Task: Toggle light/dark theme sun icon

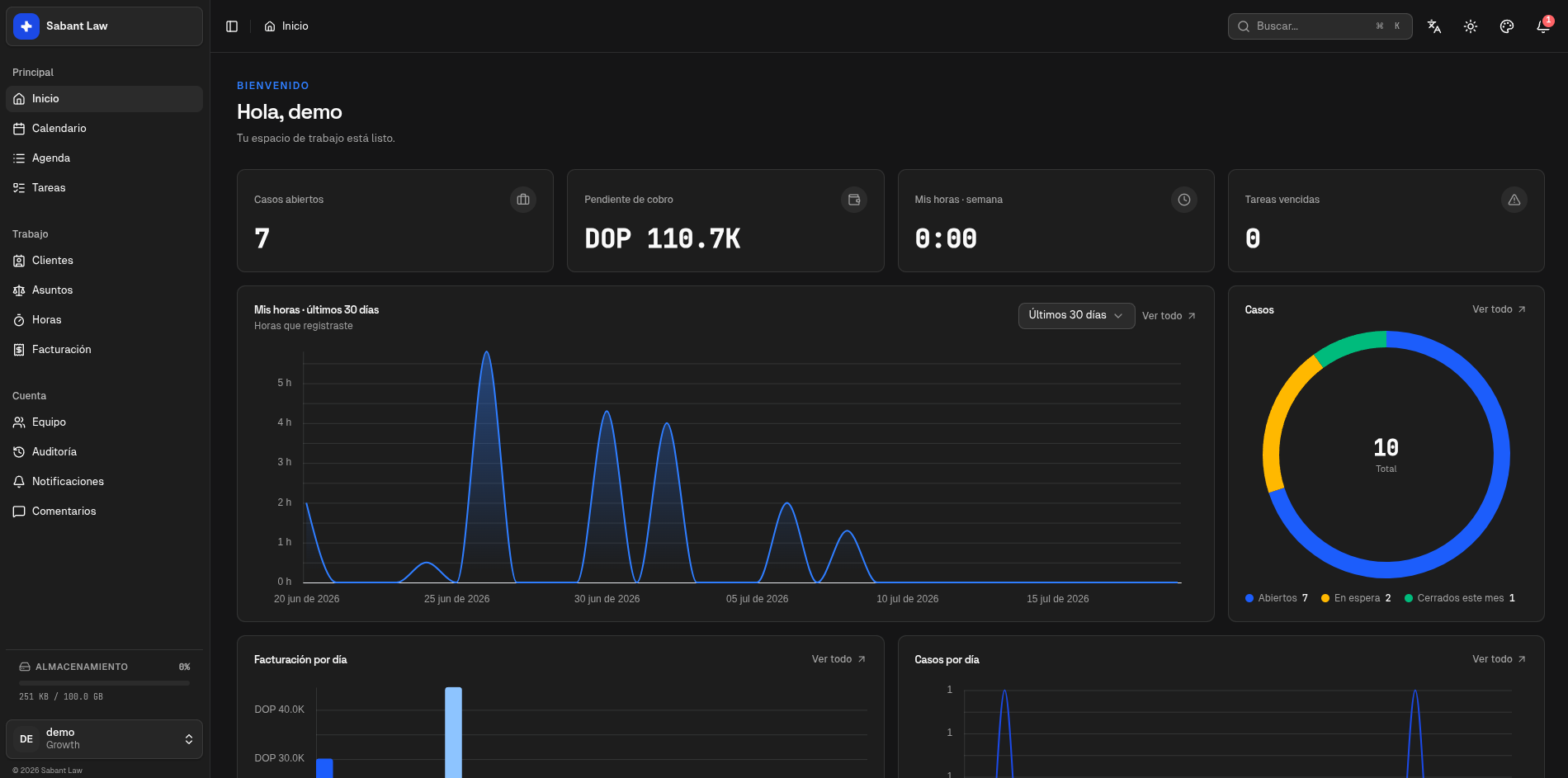Action: (x=1471, y=26)
